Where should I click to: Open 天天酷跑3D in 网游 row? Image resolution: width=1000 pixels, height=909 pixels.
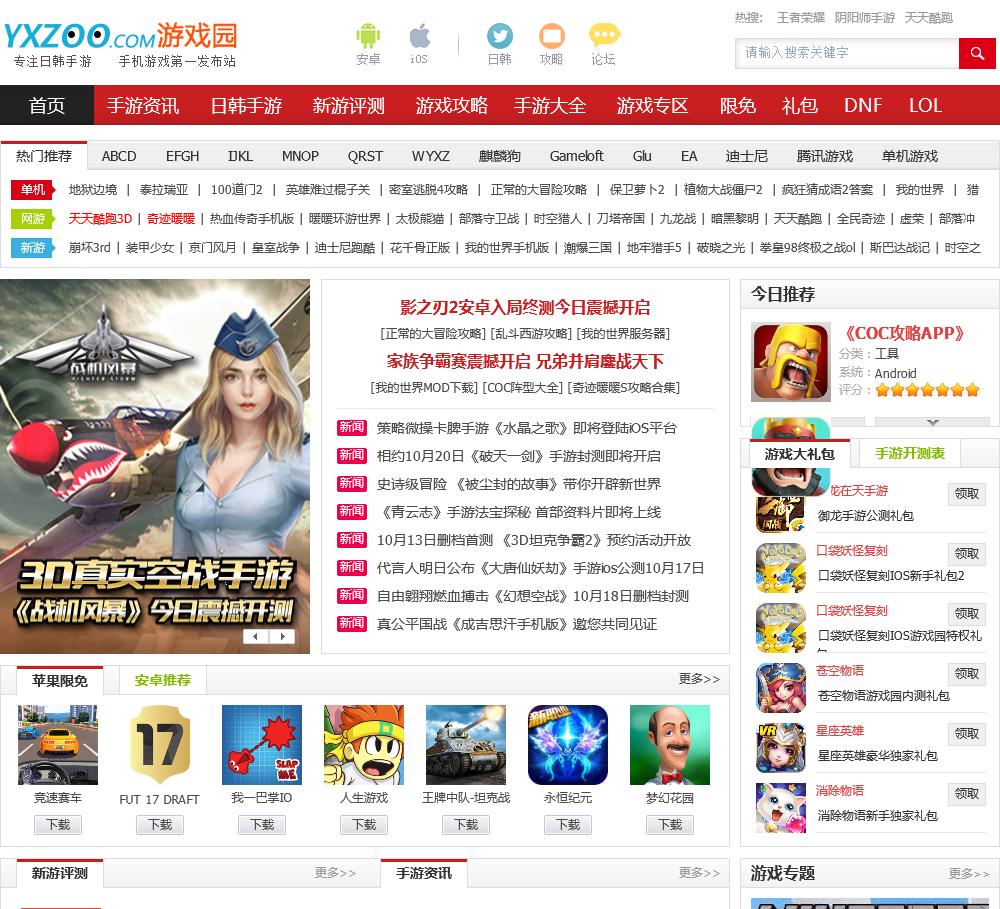pos(100,219)
